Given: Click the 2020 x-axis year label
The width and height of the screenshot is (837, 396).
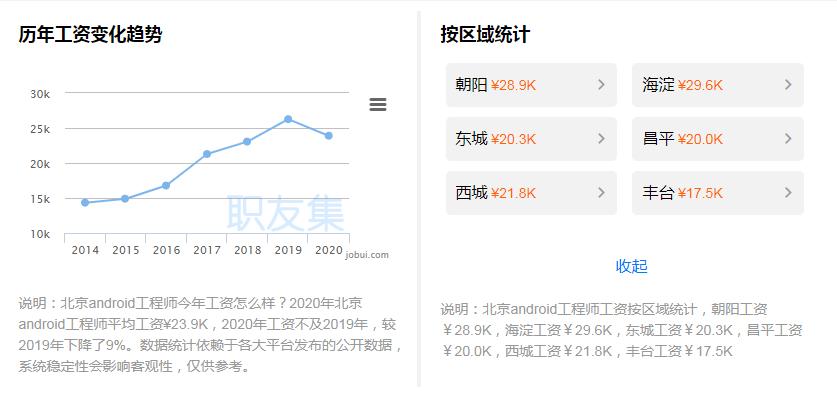Looking at the screenshot, I should coord(329,250).
